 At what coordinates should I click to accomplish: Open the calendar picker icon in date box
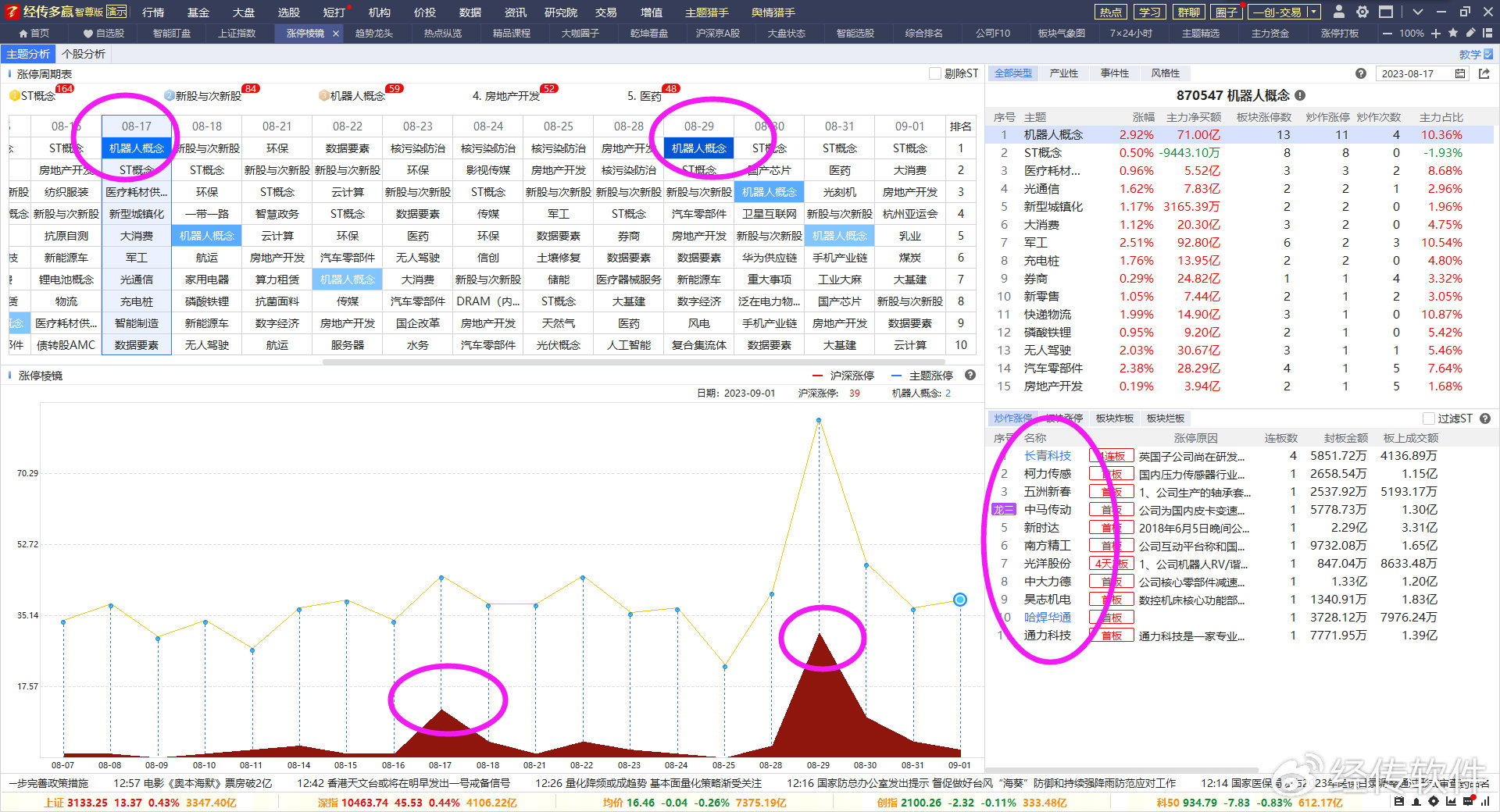click(x=1460, y=73)
